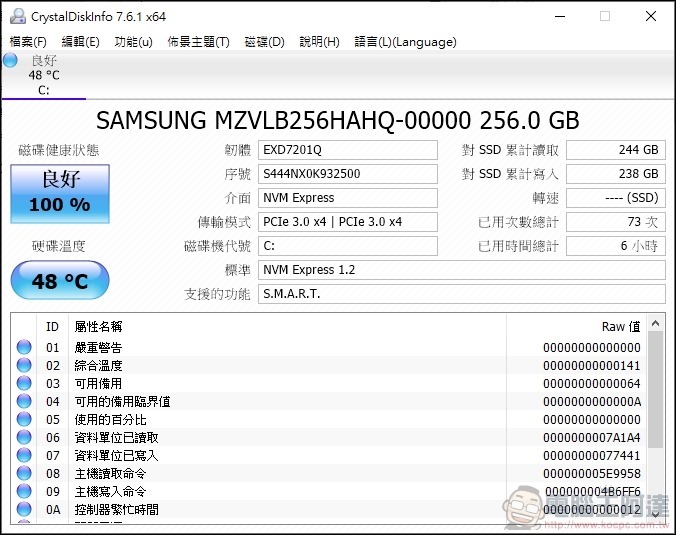Screen dimensions: 676x535
Task: Click raw value 000000005E9958
Action: pos(592,474)
